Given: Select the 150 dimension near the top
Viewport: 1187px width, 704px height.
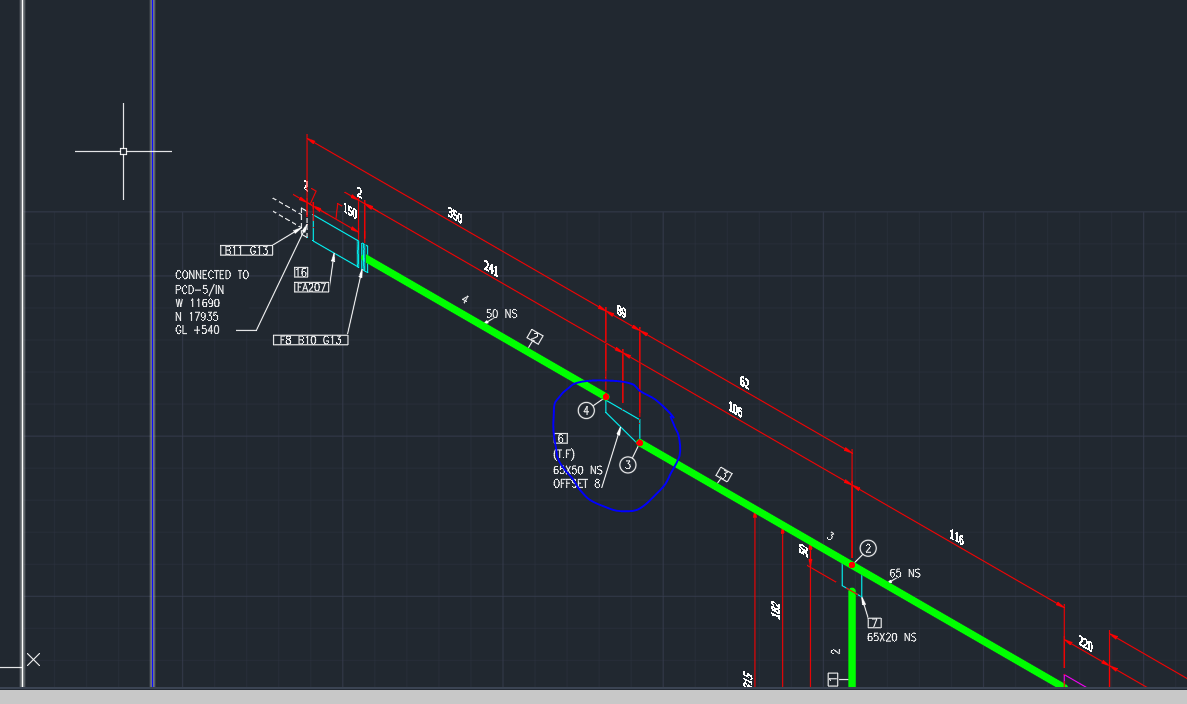Looking at the screenshot, I should [349, 211].
